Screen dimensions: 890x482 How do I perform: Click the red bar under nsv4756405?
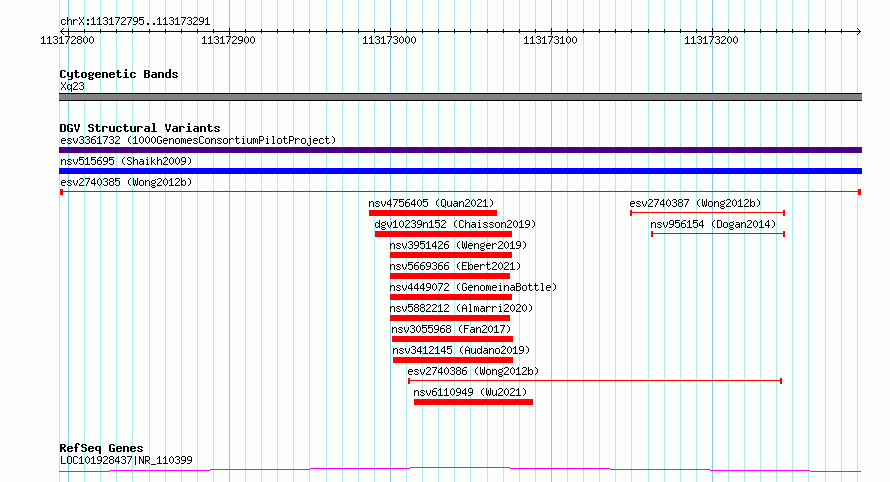pos(433,213)
